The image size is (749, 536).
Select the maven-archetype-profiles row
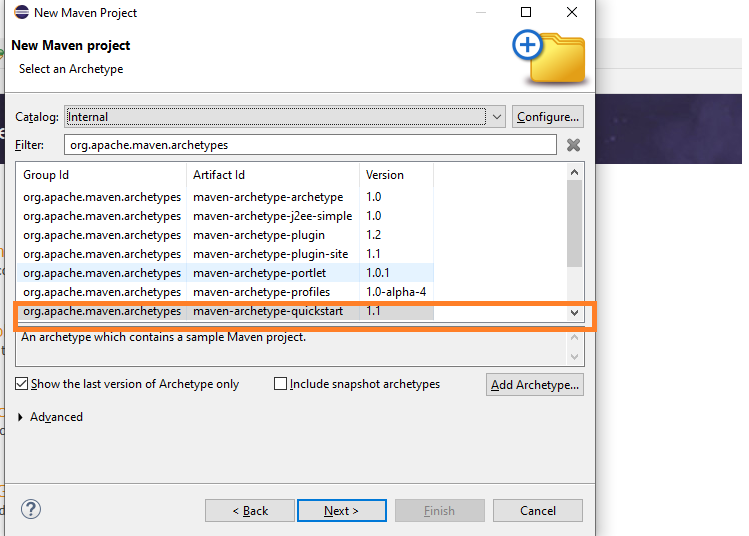pyautogui.click(x=225, y=292)
